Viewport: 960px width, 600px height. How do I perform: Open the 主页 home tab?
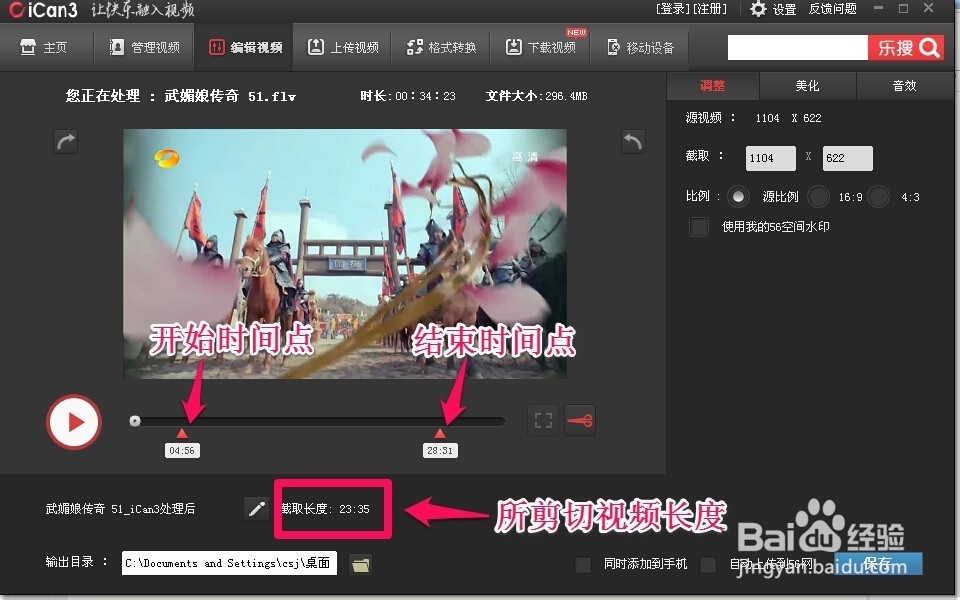click(x=44, y=47)
